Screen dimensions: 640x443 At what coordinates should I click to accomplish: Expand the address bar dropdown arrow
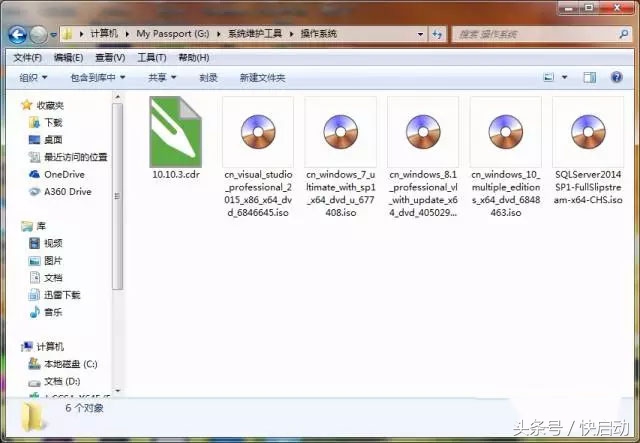click(420, 34)
